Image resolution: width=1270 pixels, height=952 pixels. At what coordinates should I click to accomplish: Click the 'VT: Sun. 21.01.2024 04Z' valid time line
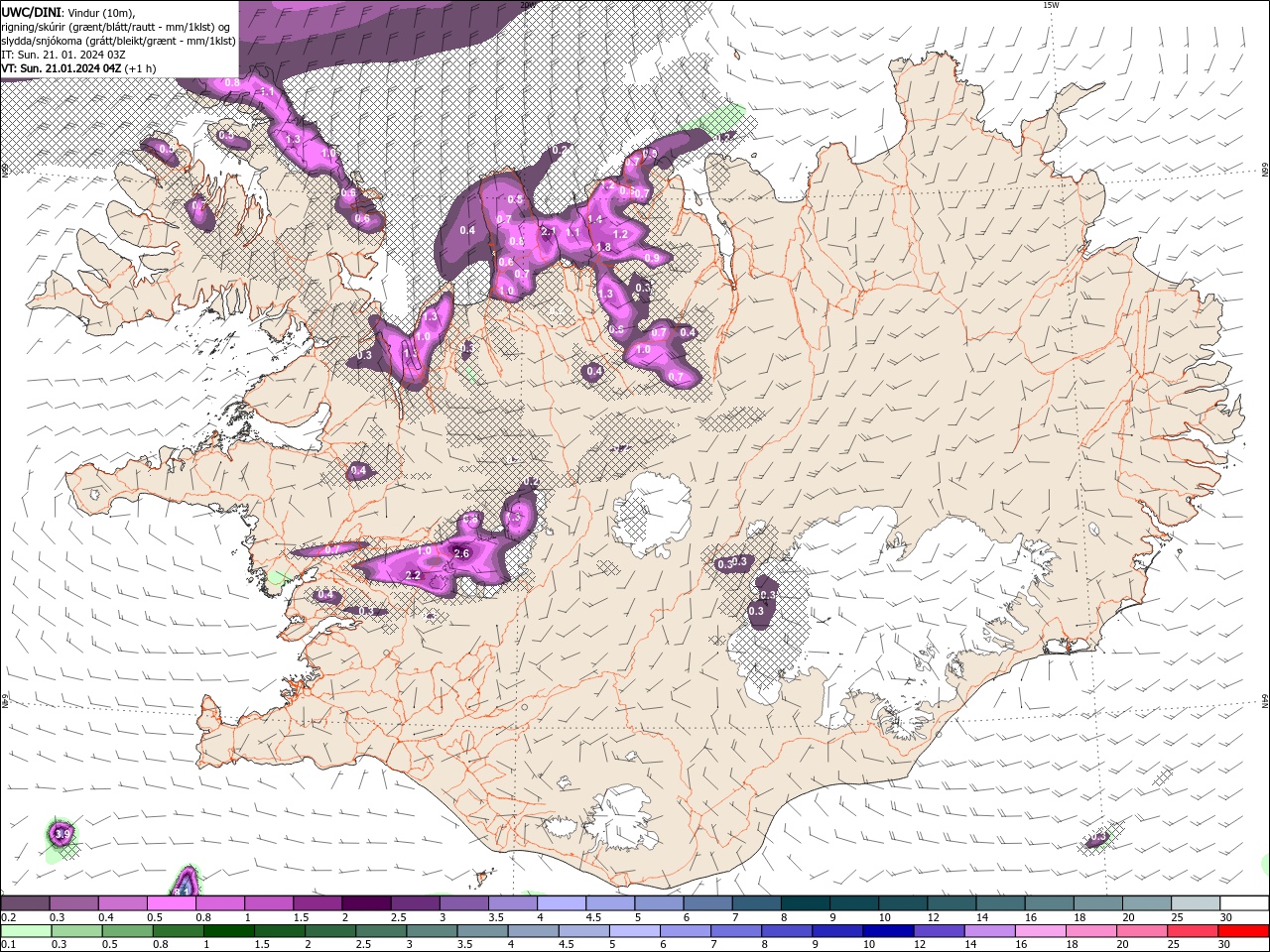pos(61,68)
